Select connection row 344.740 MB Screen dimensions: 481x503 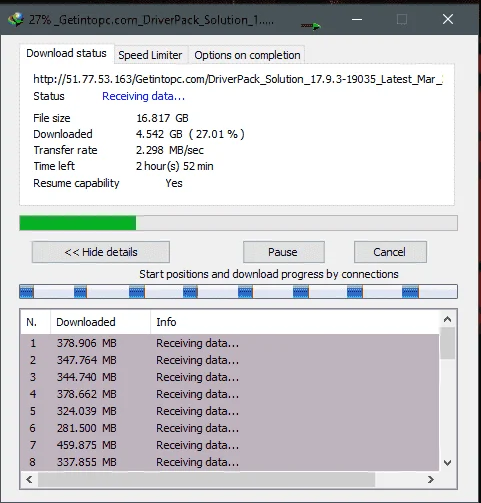[x=230, y=377]
